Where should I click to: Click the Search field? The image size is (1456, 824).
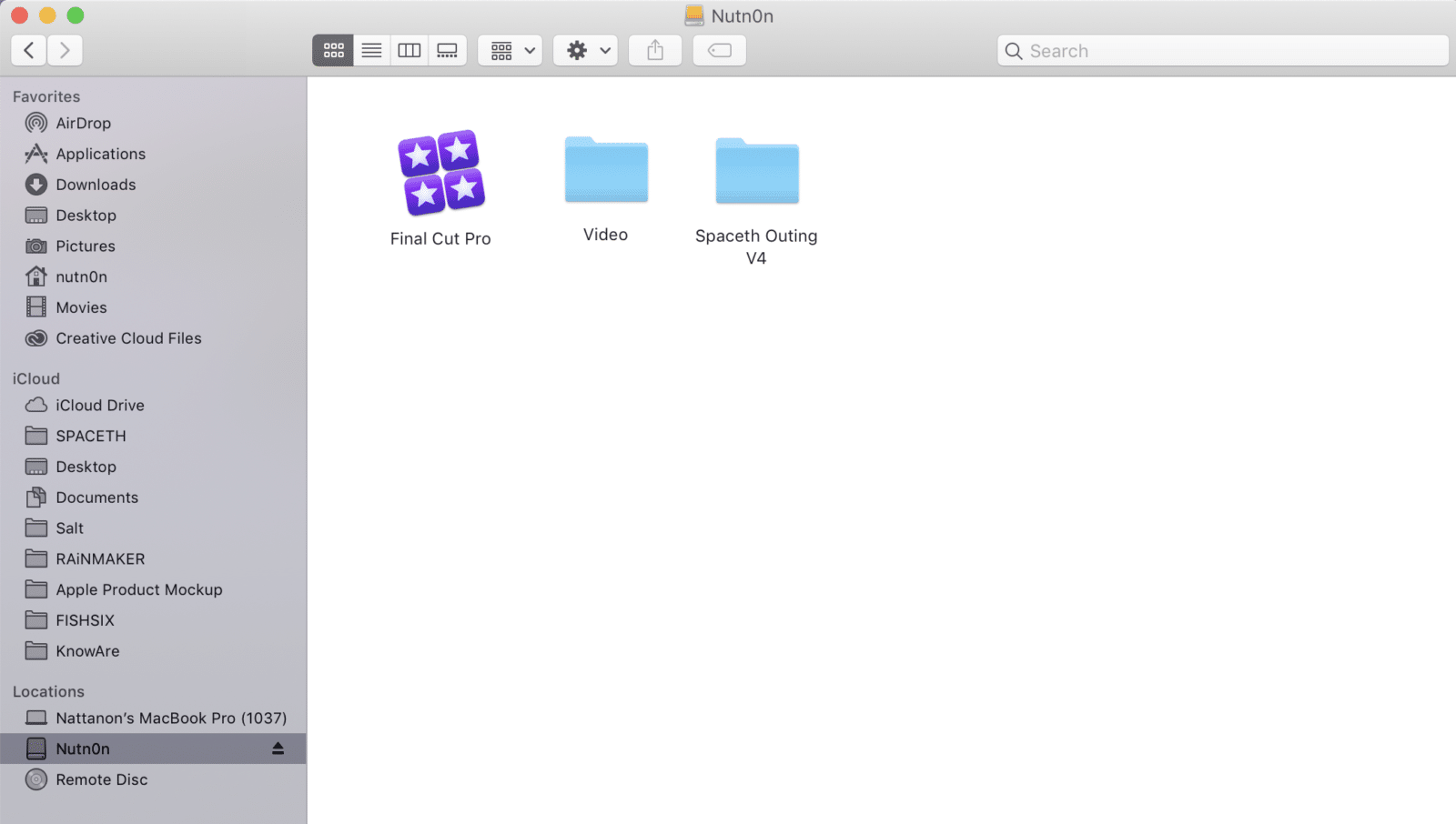pyautogui.click(x=1222, y=51)
